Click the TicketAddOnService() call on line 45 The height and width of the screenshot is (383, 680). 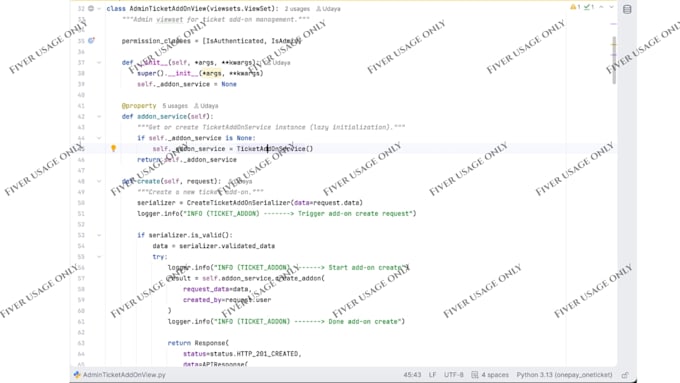pyautogui.click(x=275, y=149)
